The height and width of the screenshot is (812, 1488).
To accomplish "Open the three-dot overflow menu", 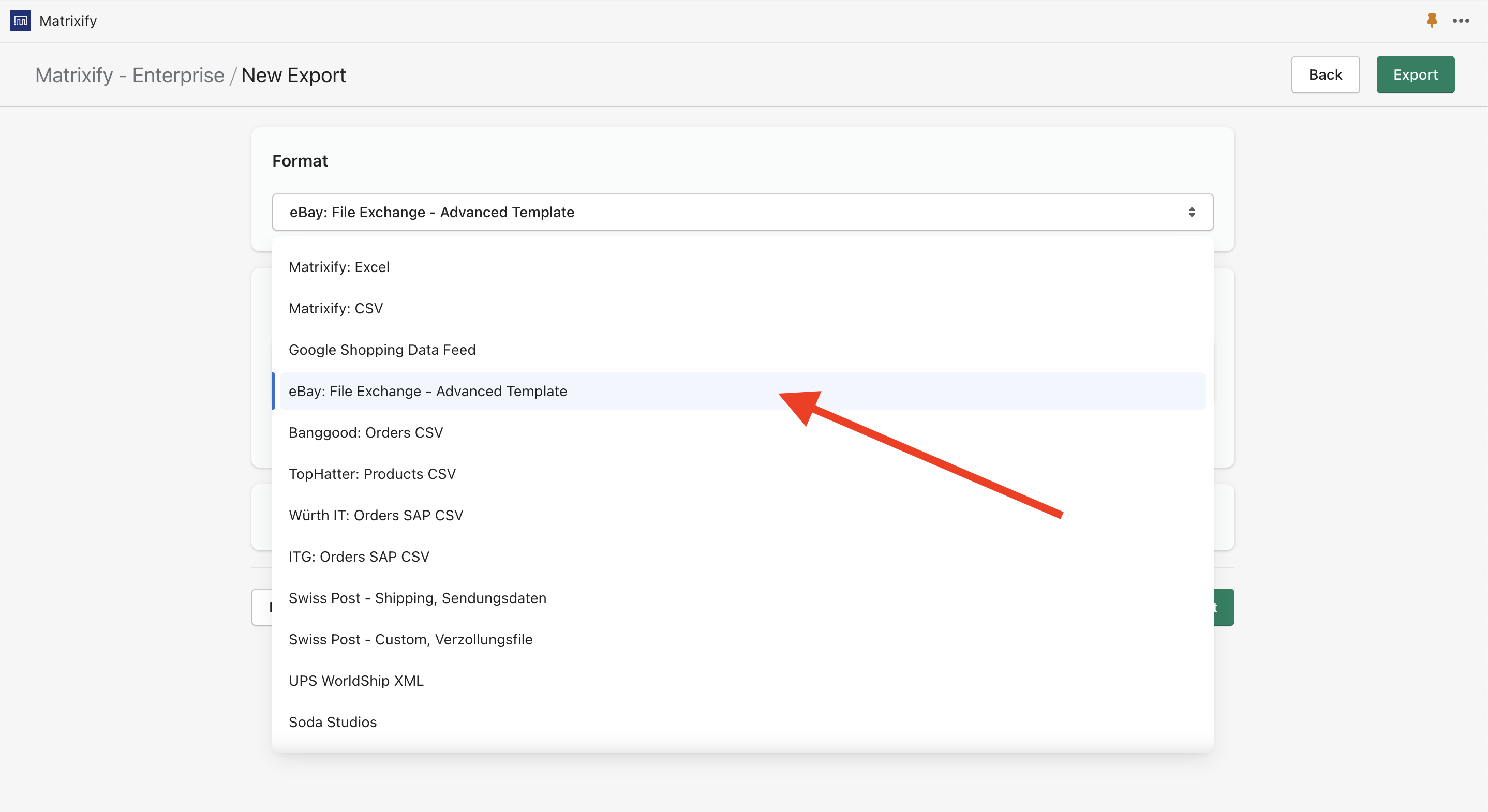I will pos(1461,21).
